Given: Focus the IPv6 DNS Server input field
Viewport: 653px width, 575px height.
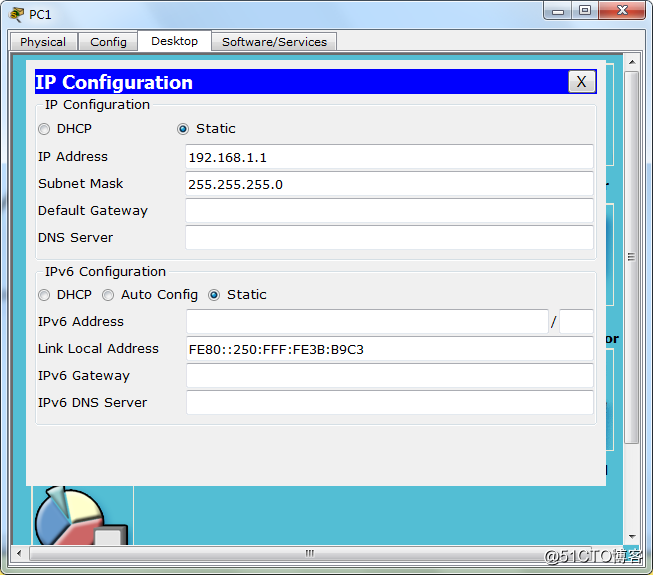Looking at the screenshot, I should [x=390, y=403].
